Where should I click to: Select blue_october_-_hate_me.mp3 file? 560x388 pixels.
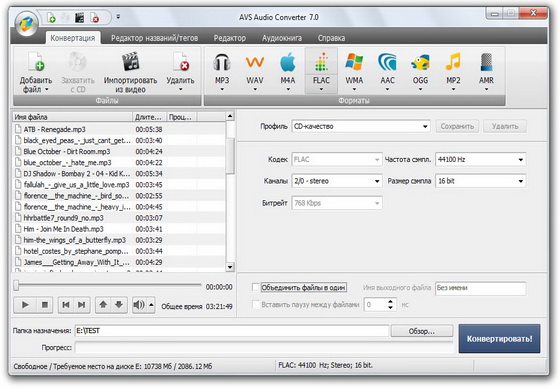pos(119,163)
